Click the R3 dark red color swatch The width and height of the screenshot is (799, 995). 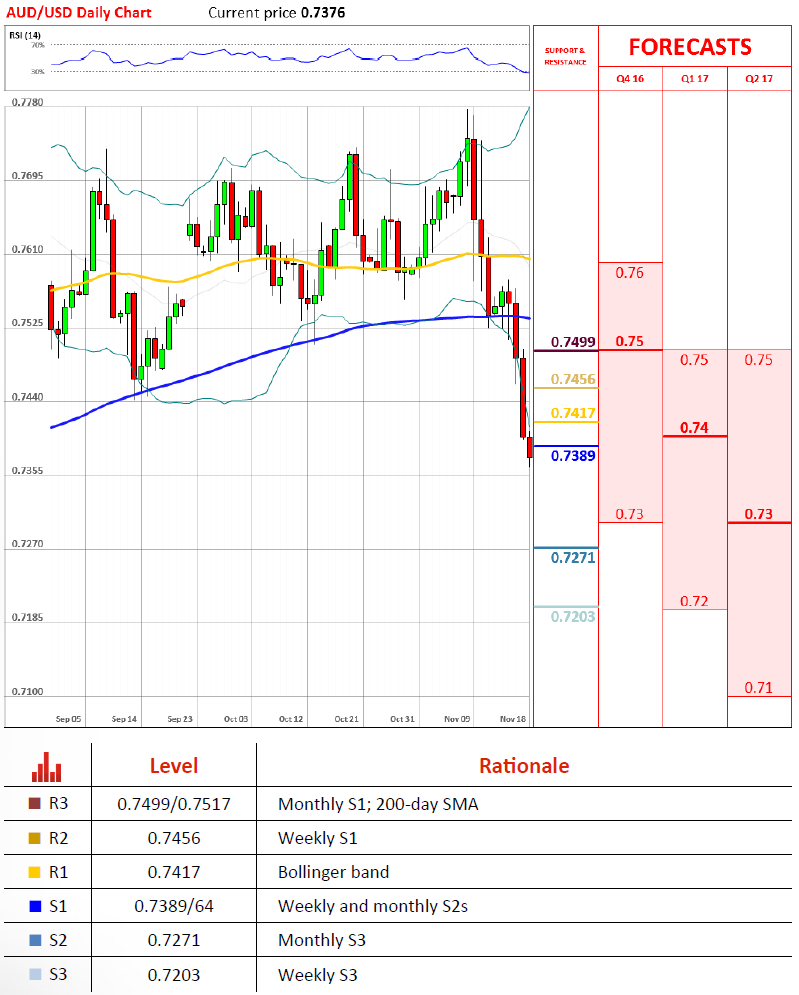(35, 803)
